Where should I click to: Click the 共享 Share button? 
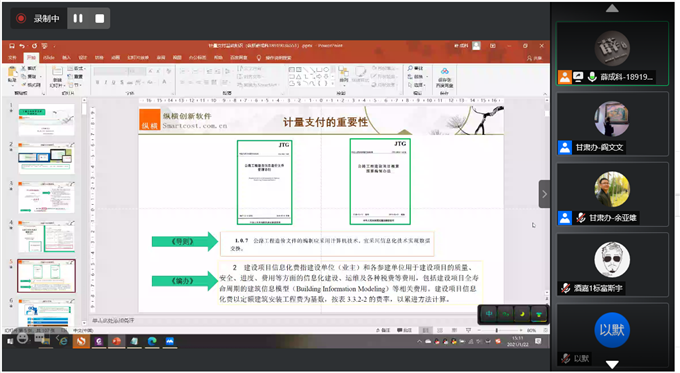(534, 58)
